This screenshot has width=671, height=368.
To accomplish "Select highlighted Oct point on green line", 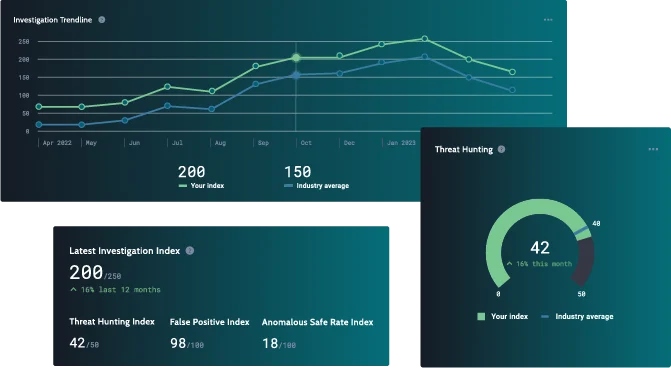I will click(x=296, y=58).
